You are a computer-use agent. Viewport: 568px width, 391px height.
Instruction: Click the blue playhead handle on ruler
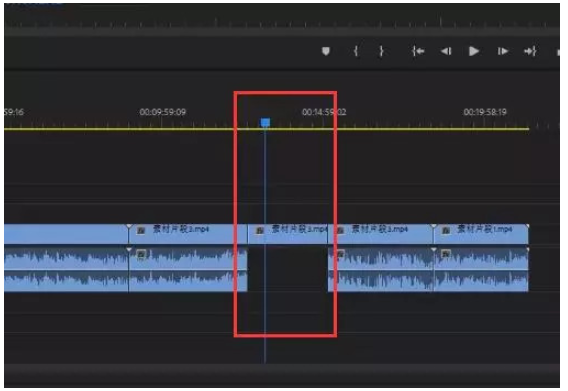coord(265,122)
